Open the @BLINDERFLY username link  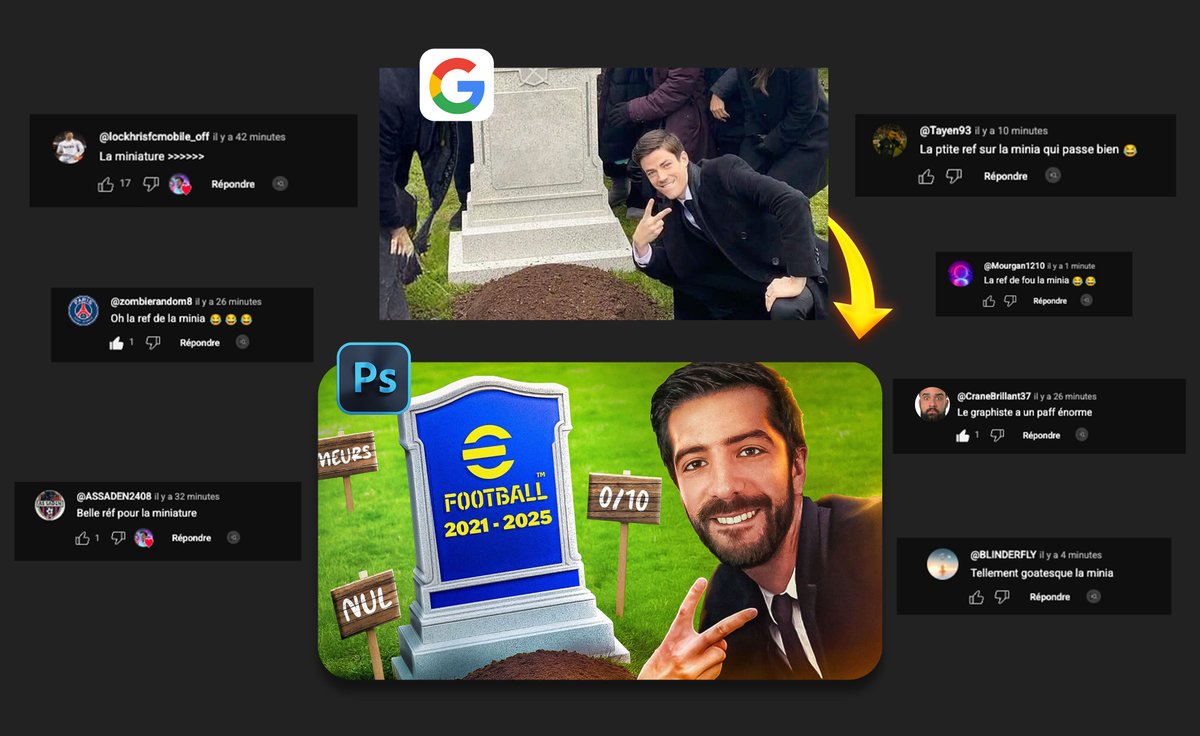click(x=1003, y=554)
